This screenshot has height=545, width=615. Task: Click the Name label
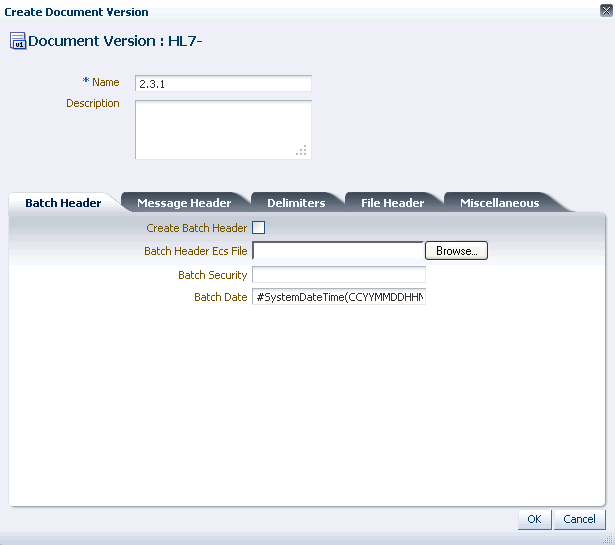click(x=106, y=82)
